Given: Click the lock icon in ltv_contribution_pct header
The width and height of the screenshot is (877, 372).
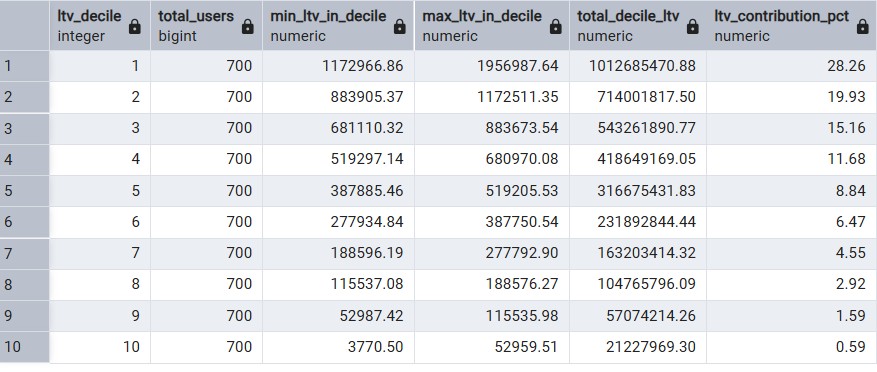Looking at the screenshot, I should click(x=862, y=26).
